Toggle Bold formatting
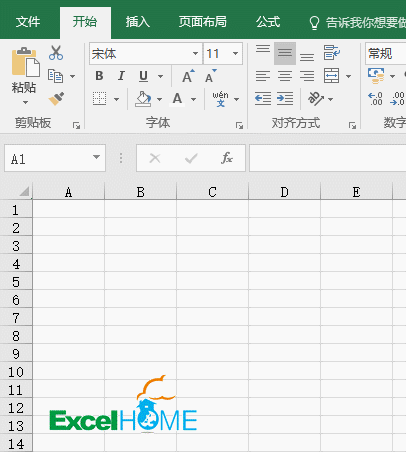This screenshot has height=452, width=406. [99, 76]
